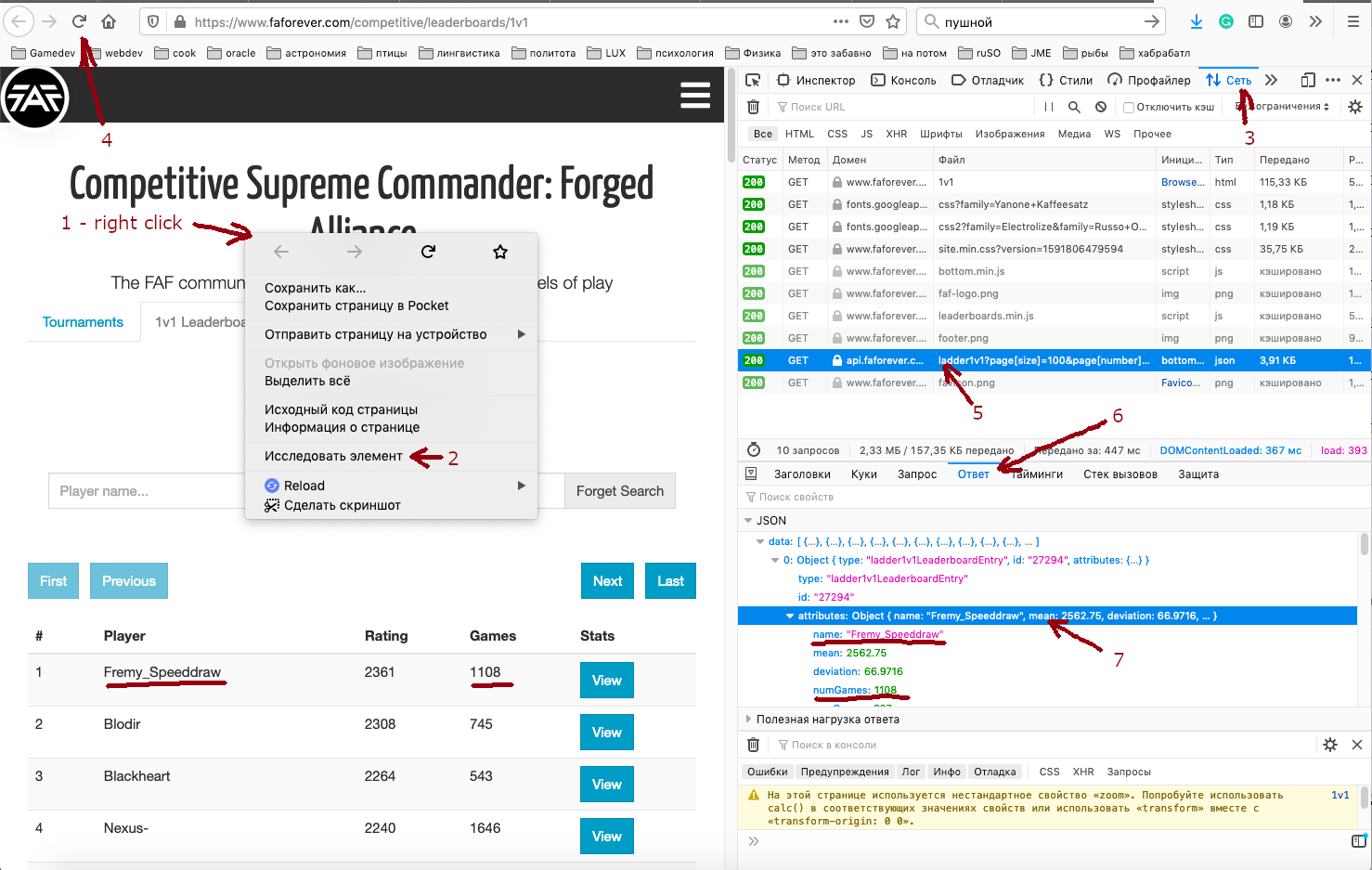Click the 'Поиск URL' filter field

[902, 107]
